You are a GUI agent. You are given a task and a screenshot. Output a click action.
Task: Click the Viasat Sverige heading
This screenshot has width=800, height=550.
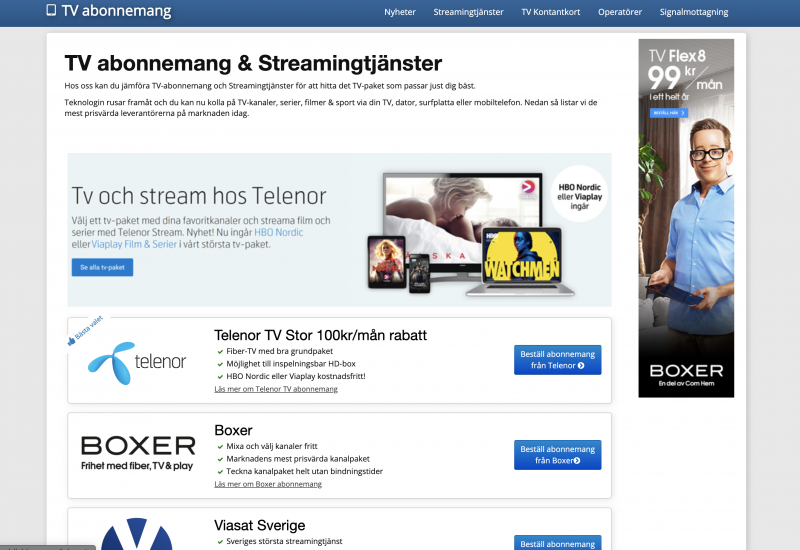pyautogui.click(x=260, y=525)
